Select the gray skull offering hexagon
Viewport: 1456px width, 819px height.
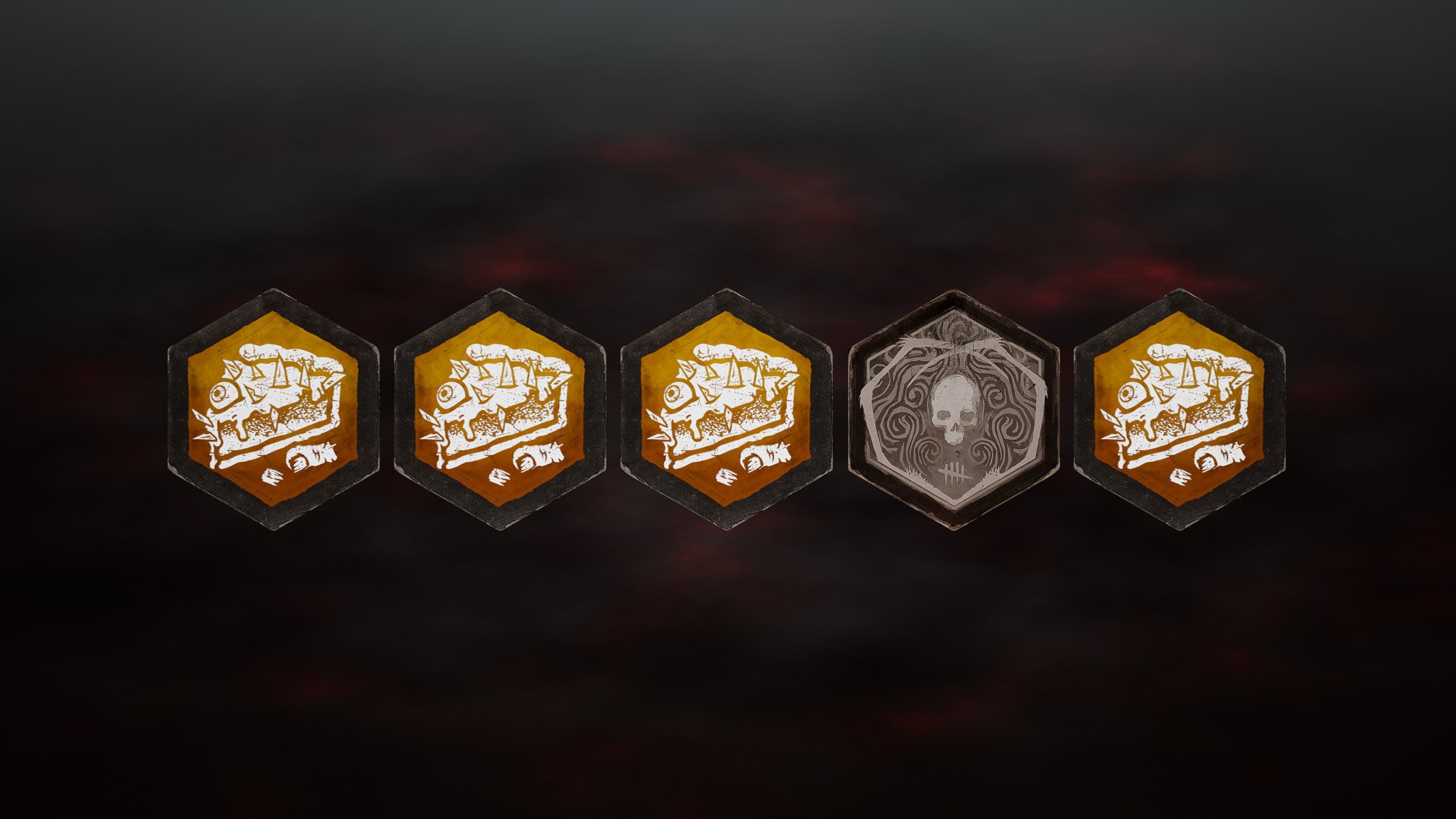point(954,409)
